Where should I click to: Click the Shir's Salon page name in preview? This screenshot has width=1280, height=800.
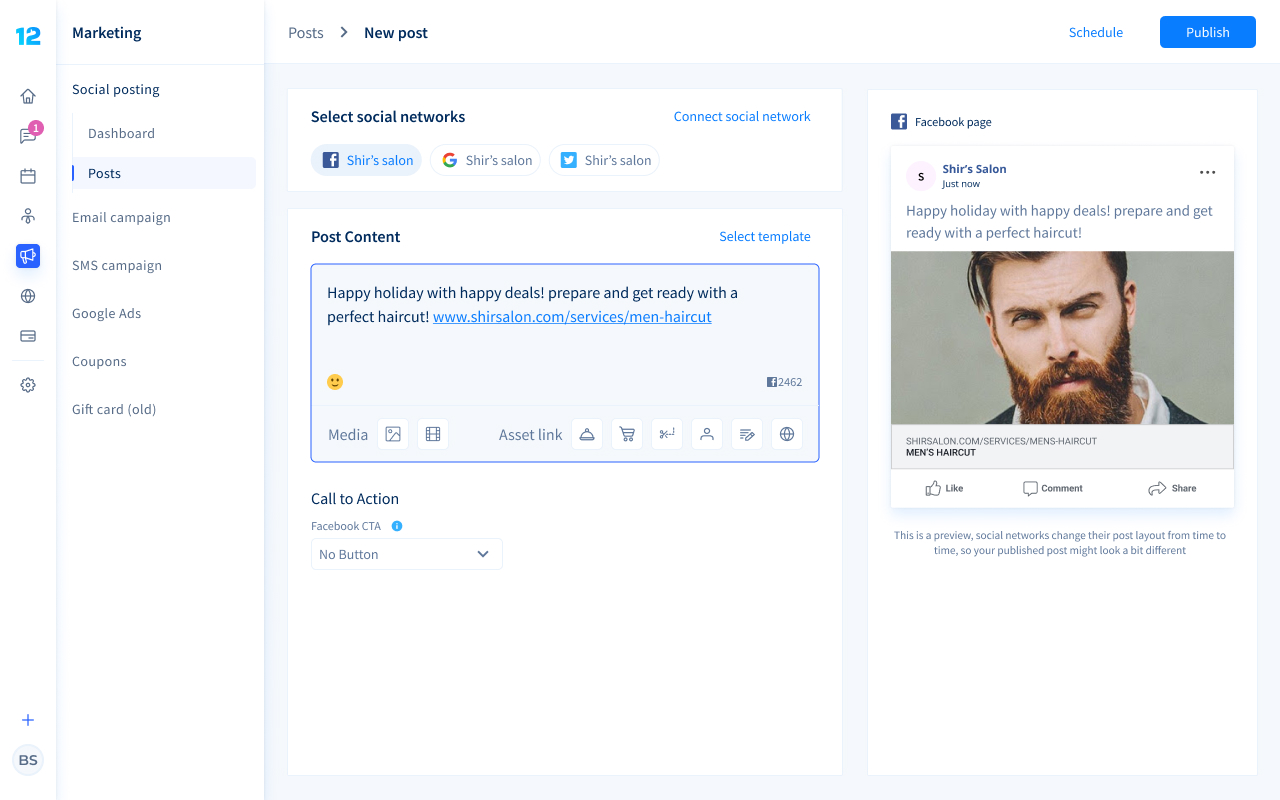click(974, 169)
